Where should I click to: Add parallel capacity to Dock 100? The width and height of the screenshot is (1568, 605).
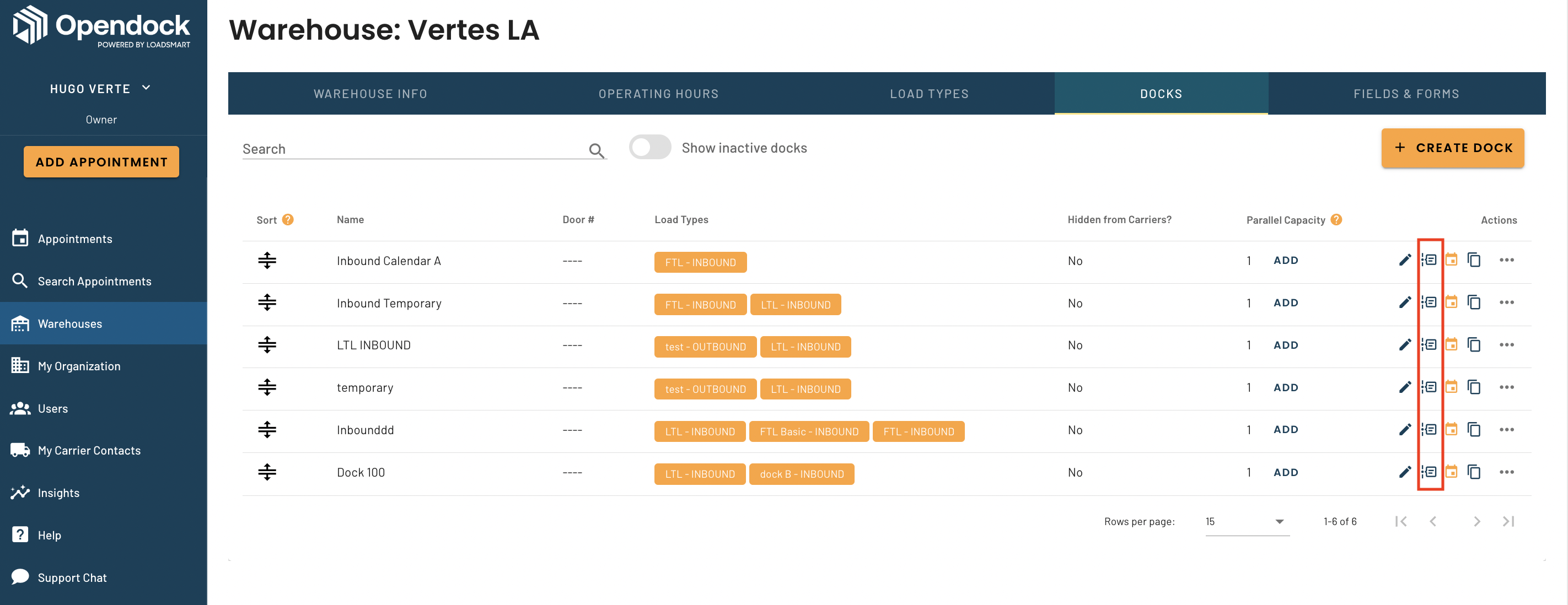pos(1286,472)
